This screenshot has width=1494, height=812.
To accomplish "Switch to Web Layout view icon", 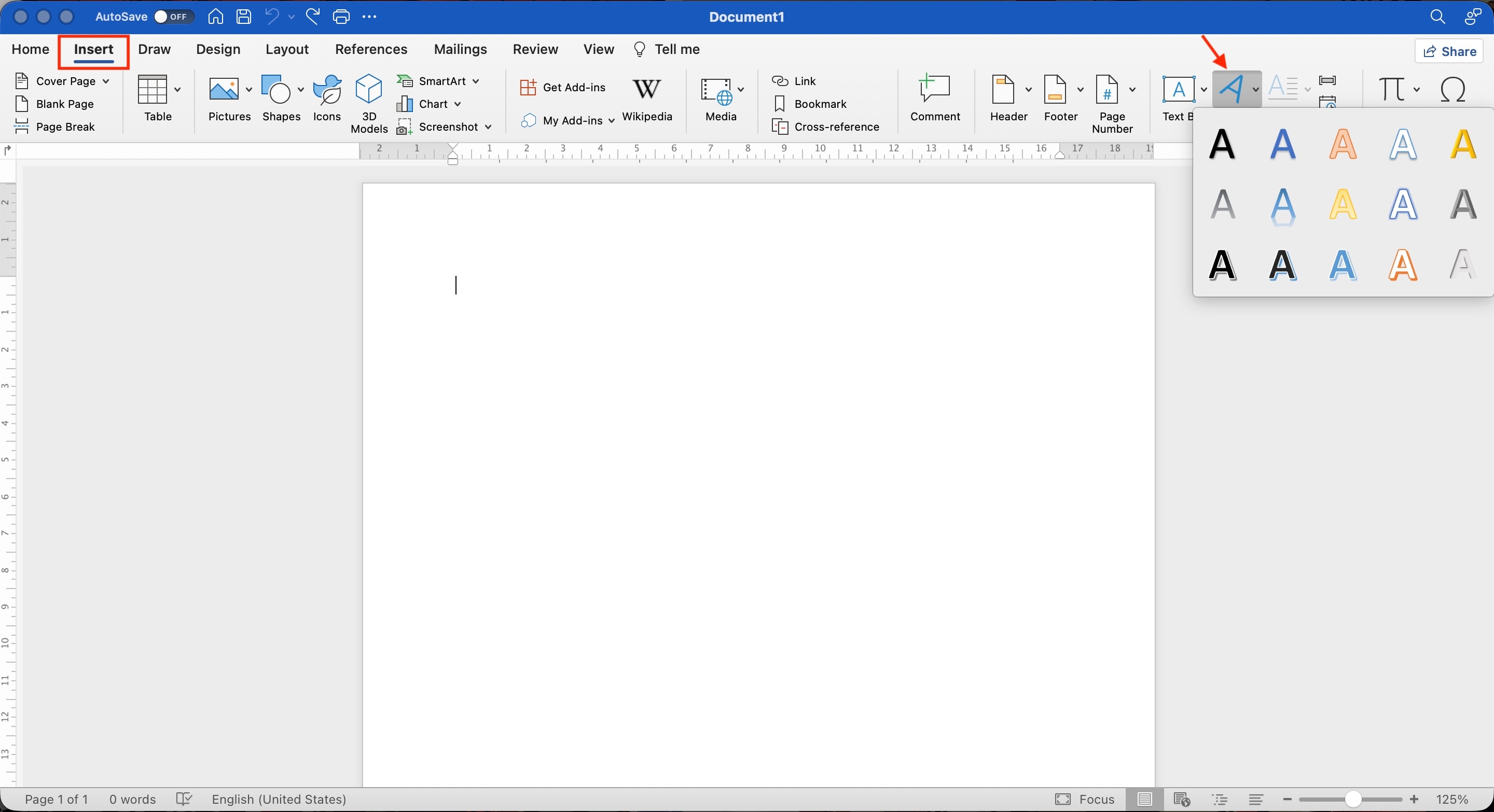I will [1181, 799].
